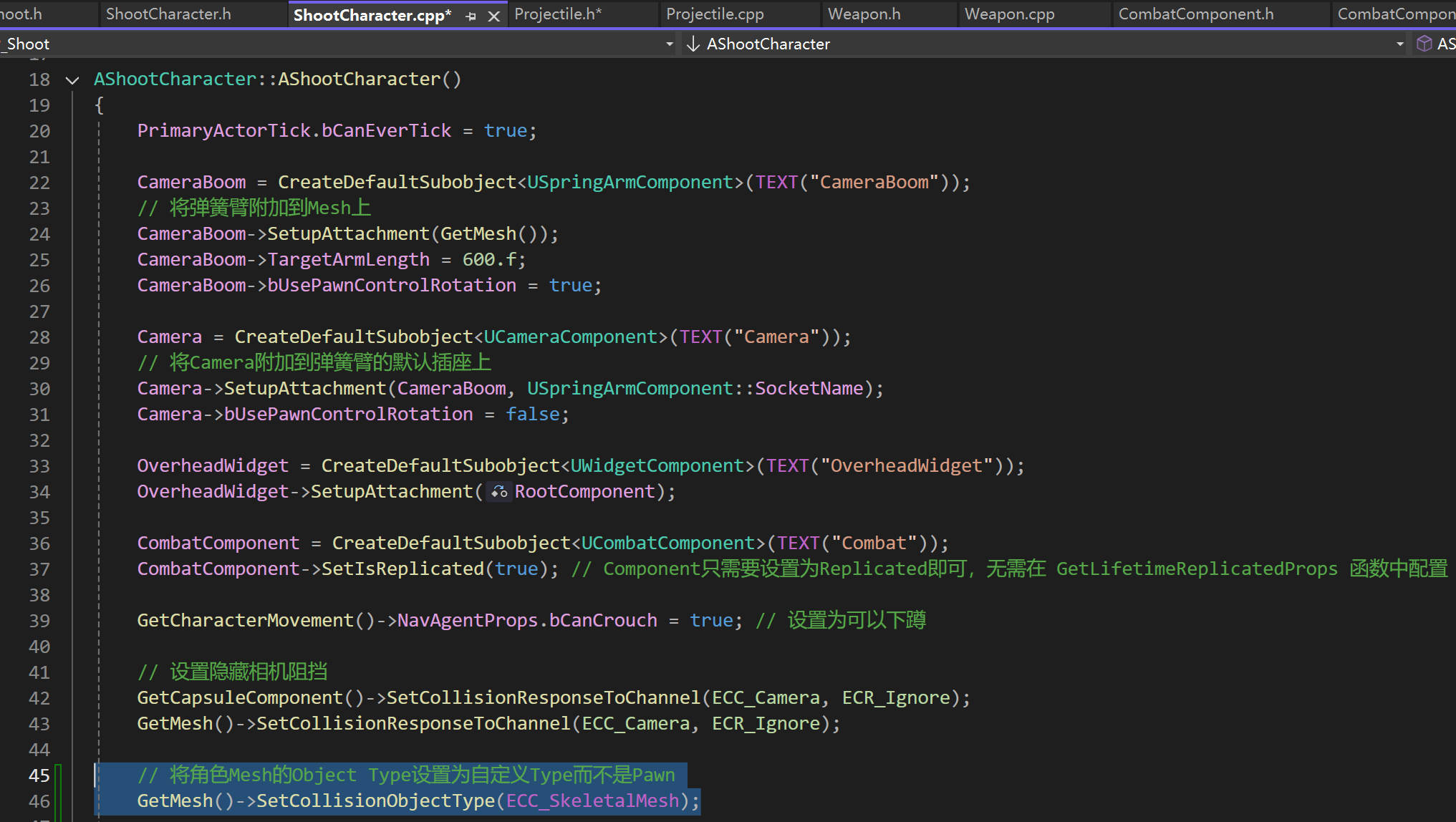Open the Weapon.h tab
Screen dimensions: 1456x822
[x=864, y=14]
